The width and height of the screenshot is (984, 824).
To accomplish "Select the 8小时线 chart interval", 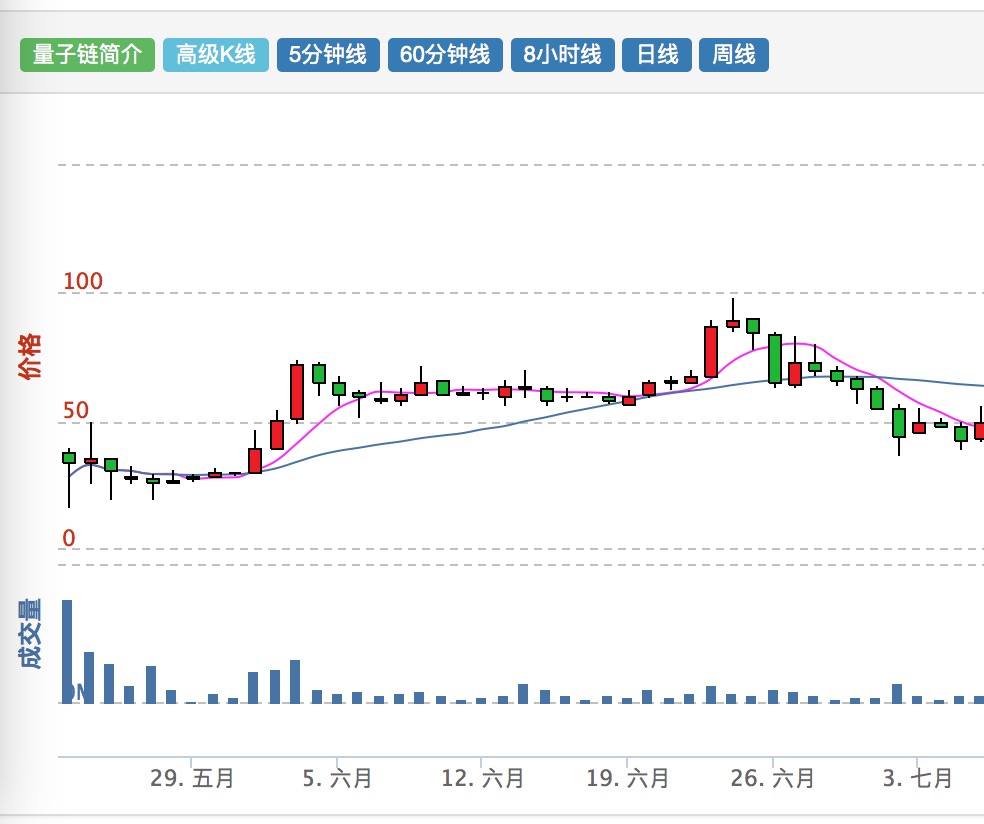I will pos(562,55).
